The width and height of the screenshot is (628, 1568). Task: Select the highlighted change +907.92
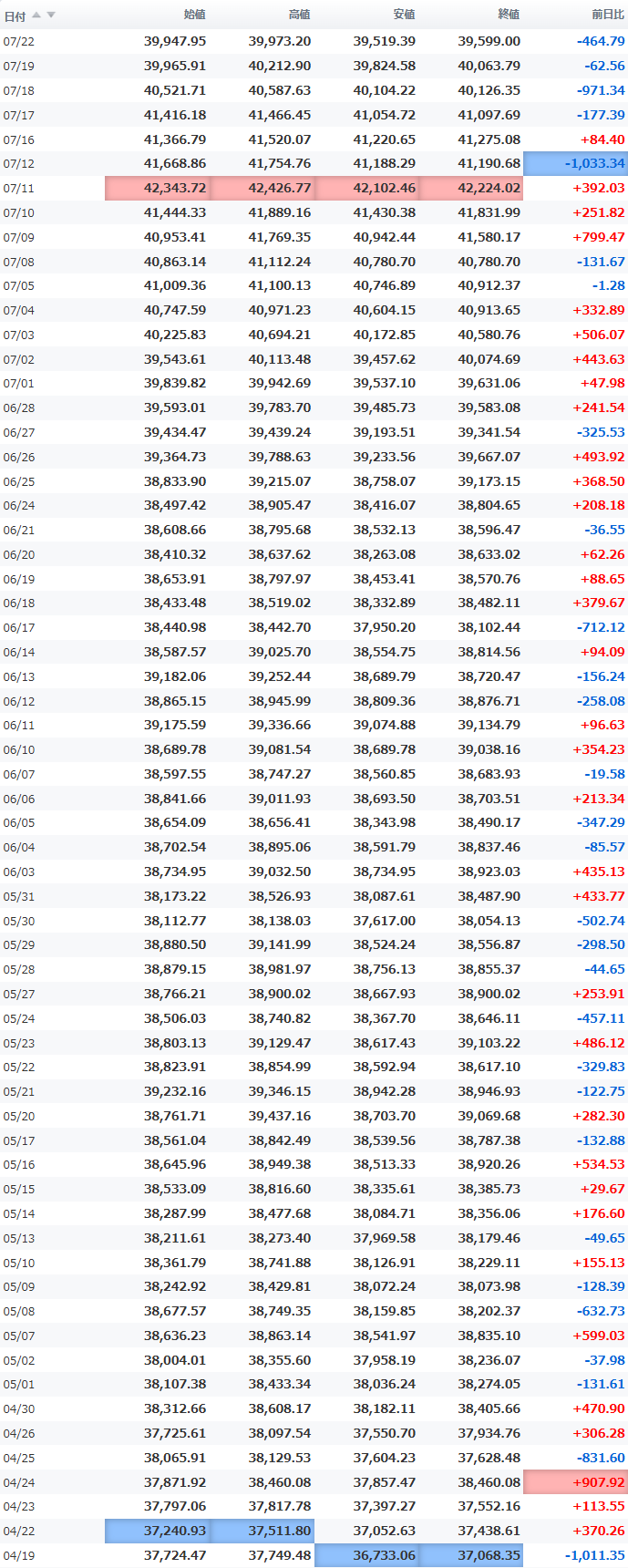coord(575,1482)
